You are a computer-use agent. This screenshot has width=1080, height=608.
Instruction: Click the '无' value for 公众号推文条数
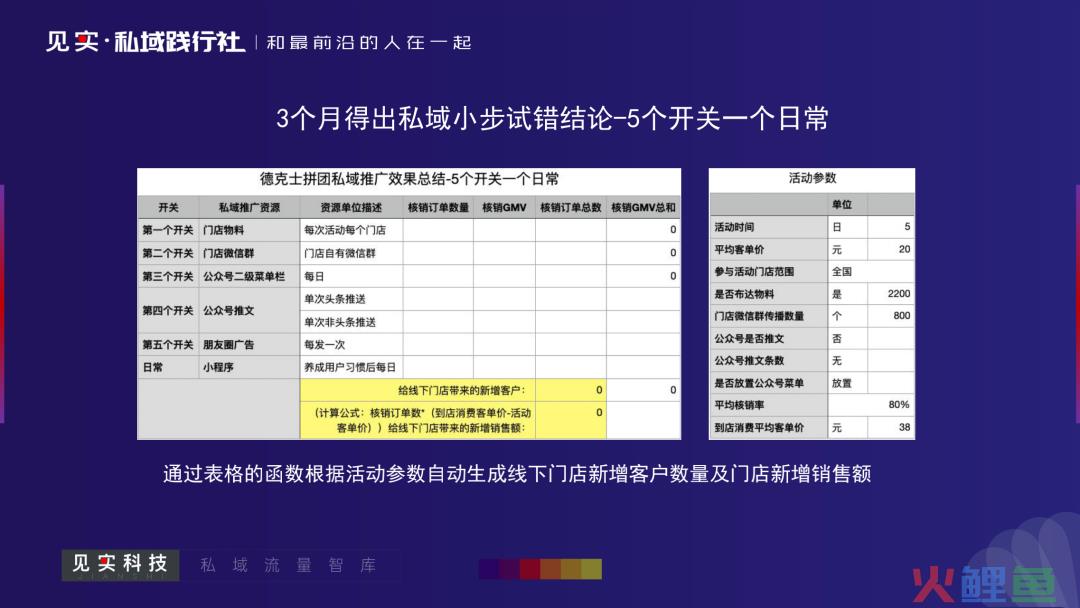[x=848, y=361]
